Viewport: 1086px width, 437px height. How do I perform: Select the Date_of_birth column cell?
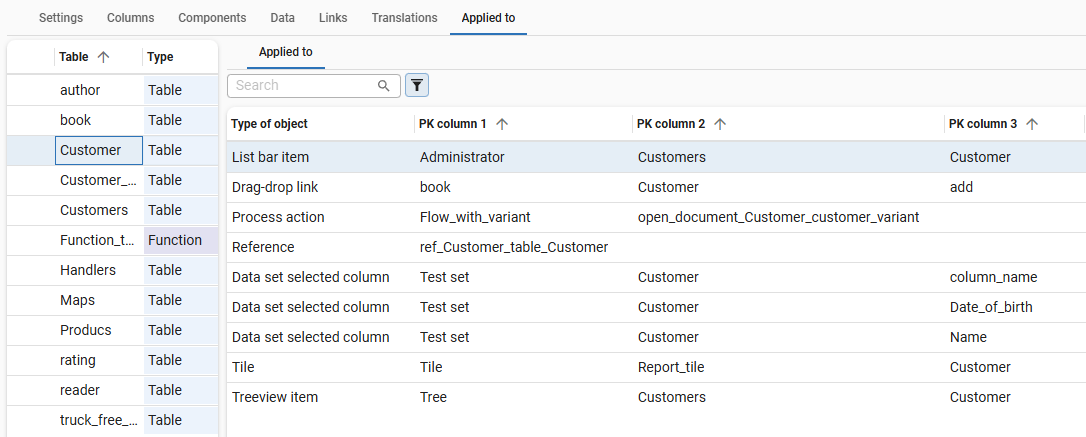990,307
